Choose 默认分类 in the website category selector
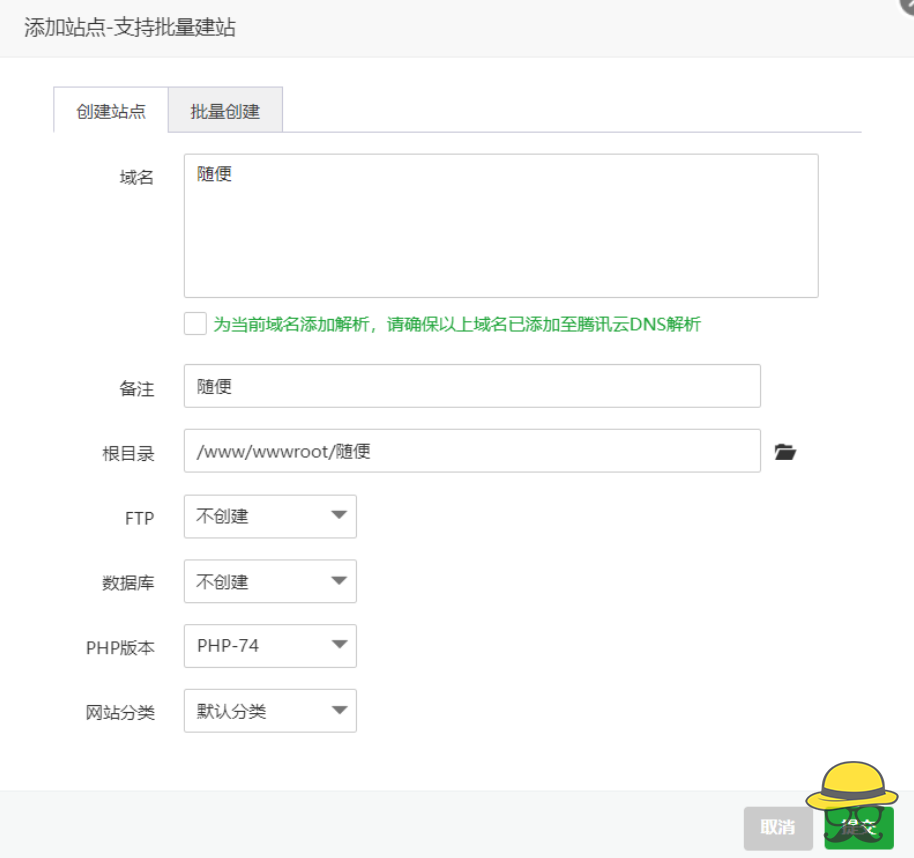The height and width of the screenshot is (858, 914). (x=260, y=711)
